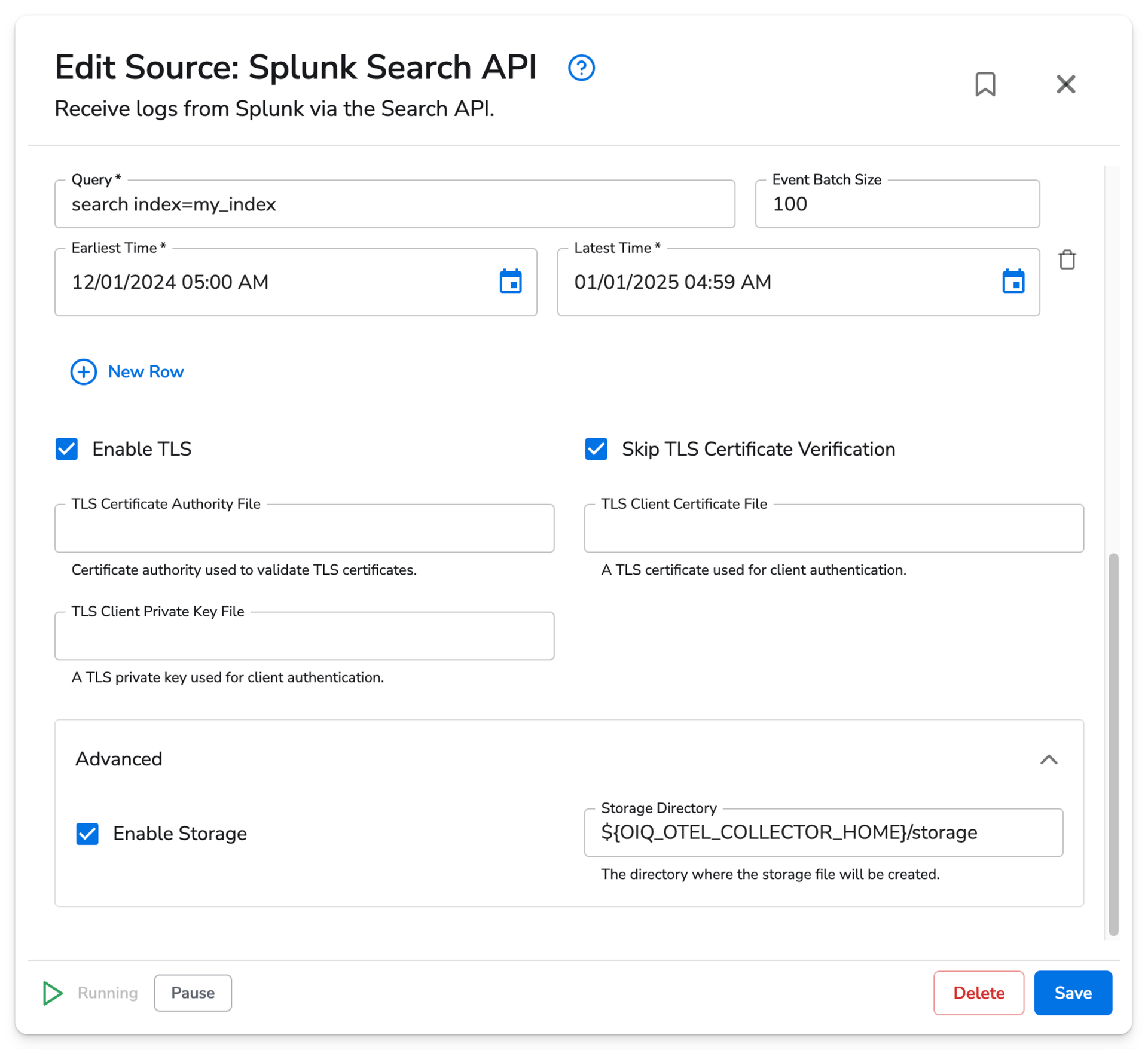
Task: Expand the New Row entry area
Action: [127, 371]
